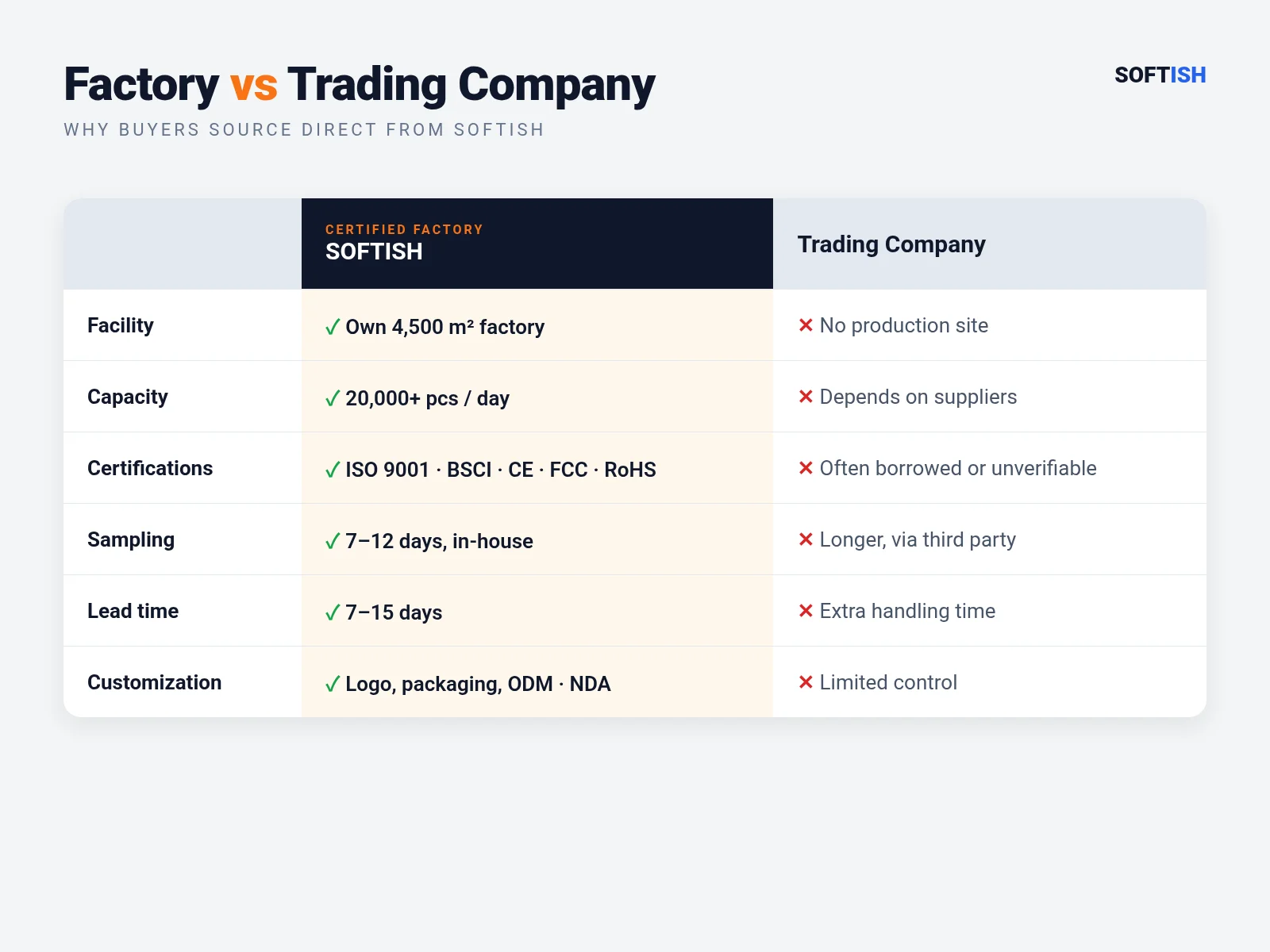Click the Factory vs Trading Company title
Image resolution: width=1270 pixels, height=952 pixels.
pyautogui.click(x=360, y=85)
